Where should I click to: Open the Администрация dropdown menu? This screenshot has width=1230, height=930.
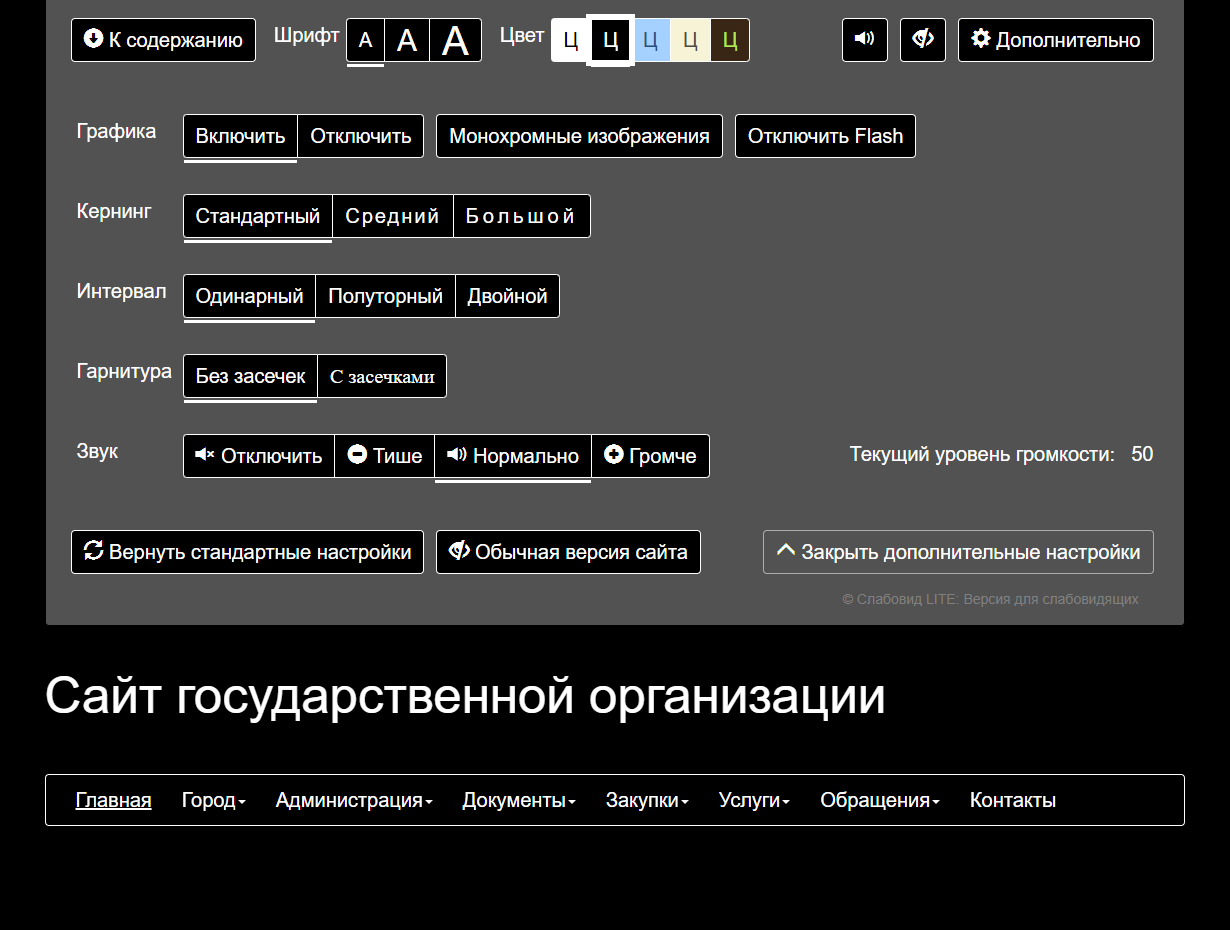(x=354, y=800)
